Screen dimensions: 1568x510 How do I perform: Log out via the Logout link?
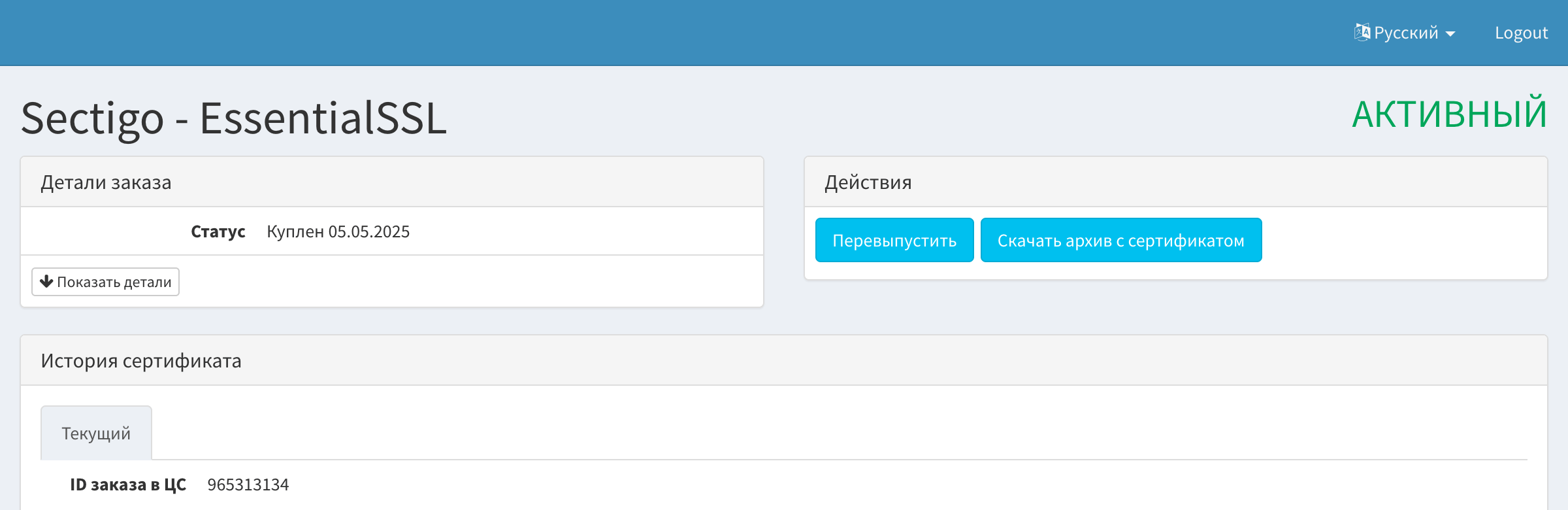tap(1521, 33)
